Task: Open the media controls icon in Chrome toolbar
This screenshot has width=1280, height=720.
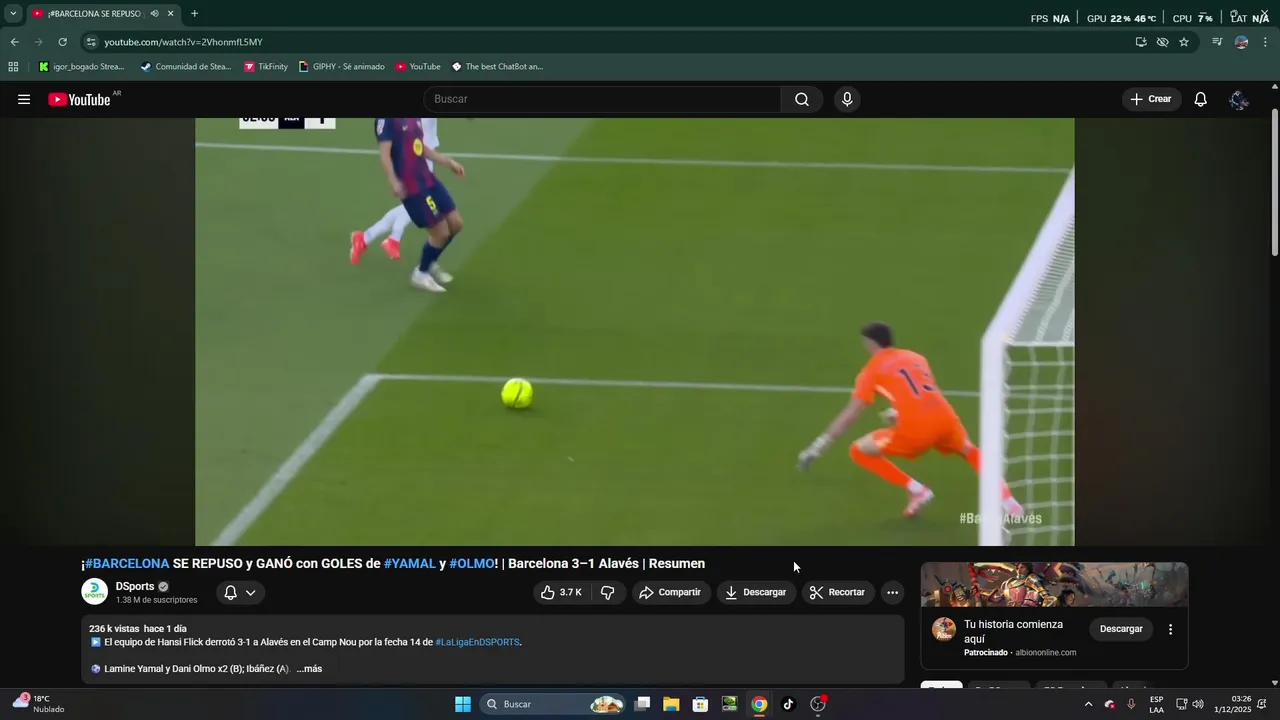Action: click(1217, 42)
